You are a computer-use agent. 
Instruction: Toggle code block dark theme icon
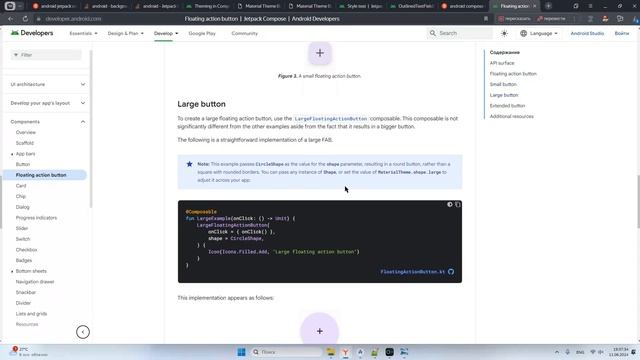click(450, 204)
